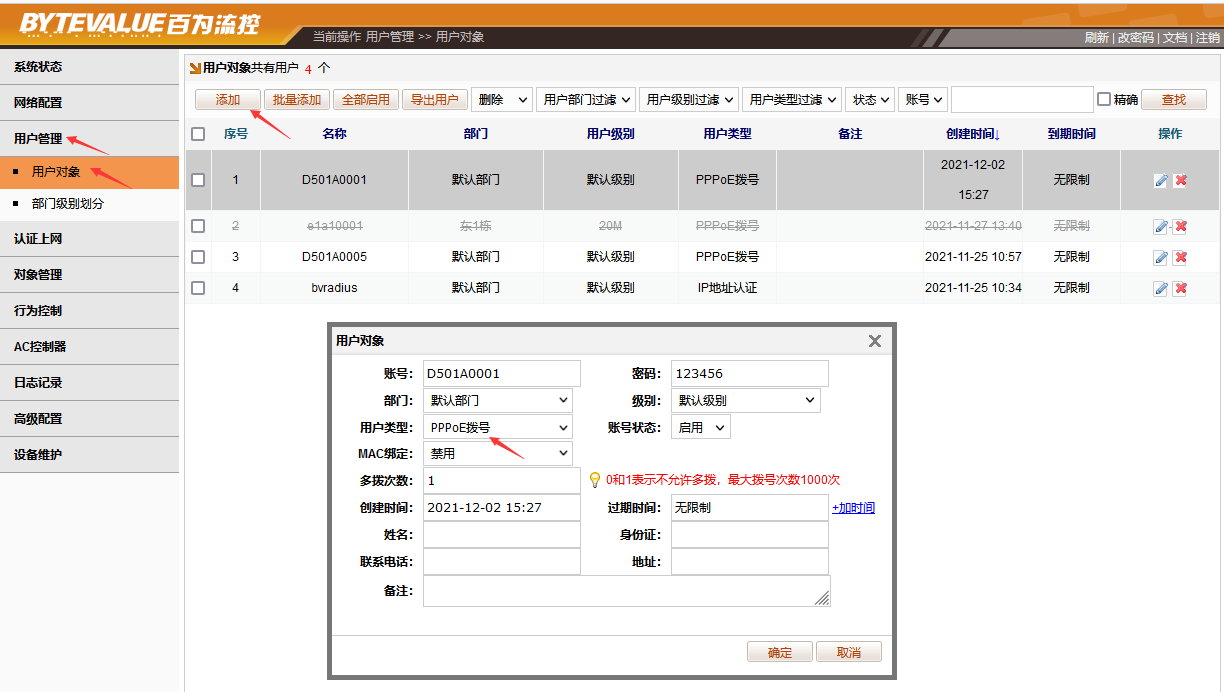Open the 用户部门过滤 filter dropdown

click(x=586, y=100)
